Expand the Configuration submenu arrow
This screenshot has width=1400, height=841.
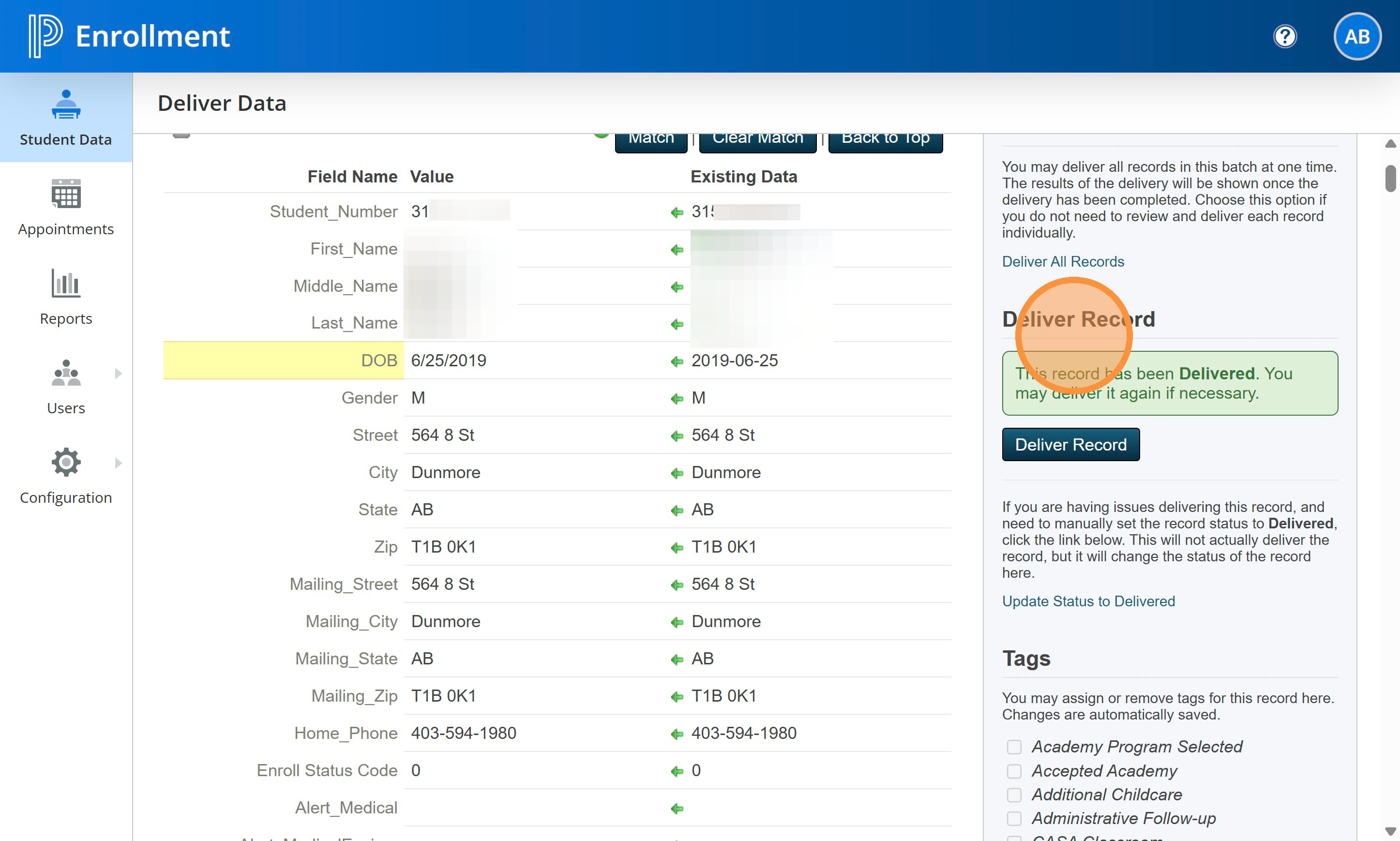[118, 463]
